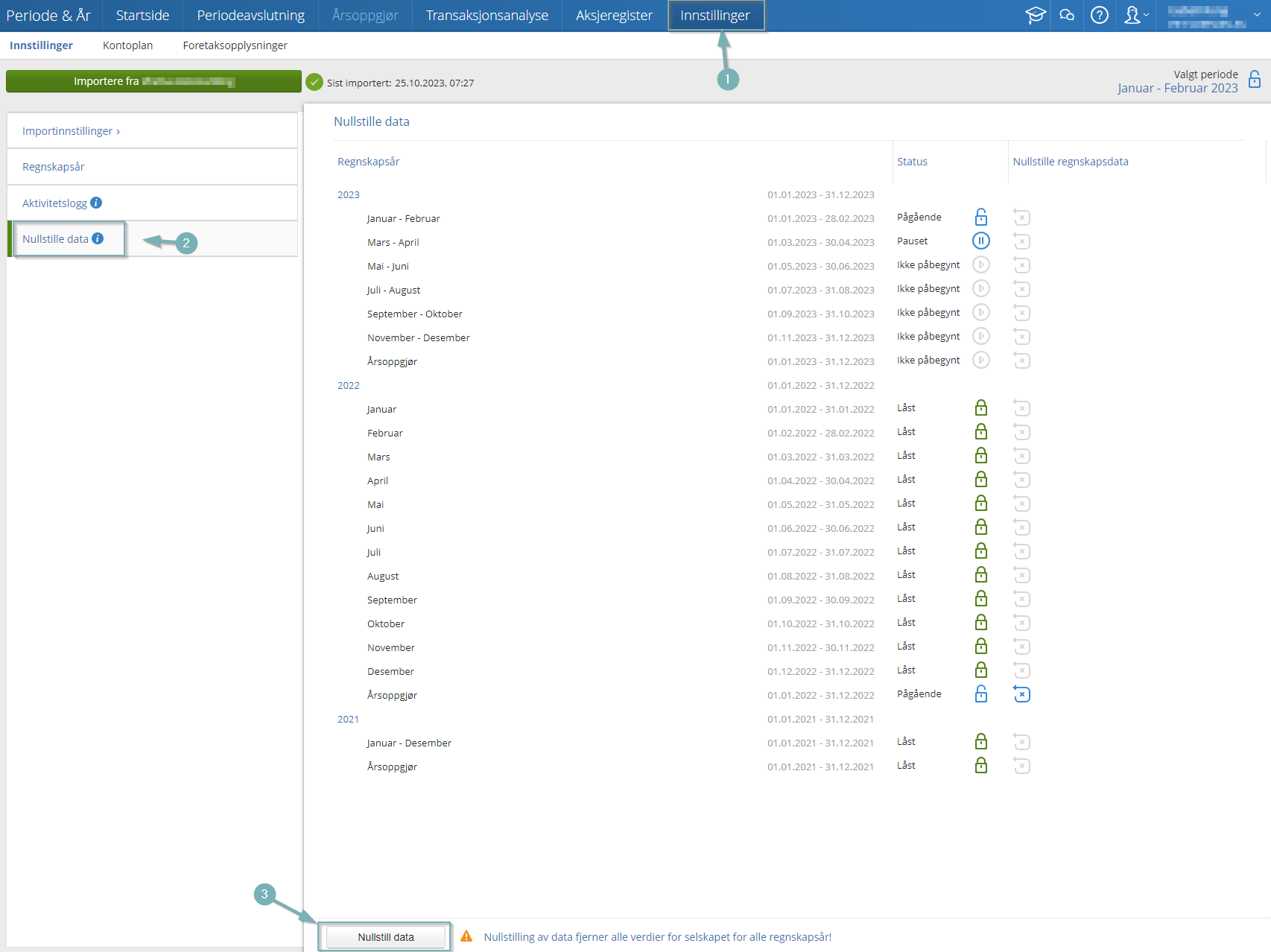
Task: Toggle lock for April 2022
Action: [981, 479]
